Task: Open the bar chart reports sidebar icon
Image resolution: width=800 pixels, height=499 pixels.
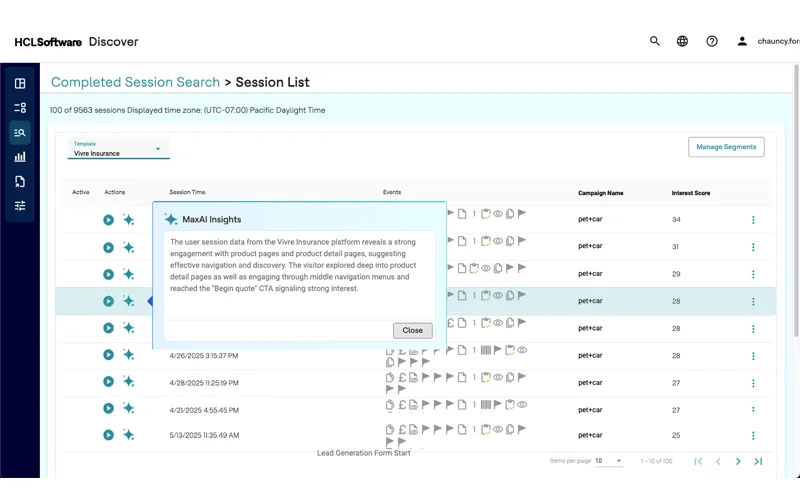Action: (20, 157)
